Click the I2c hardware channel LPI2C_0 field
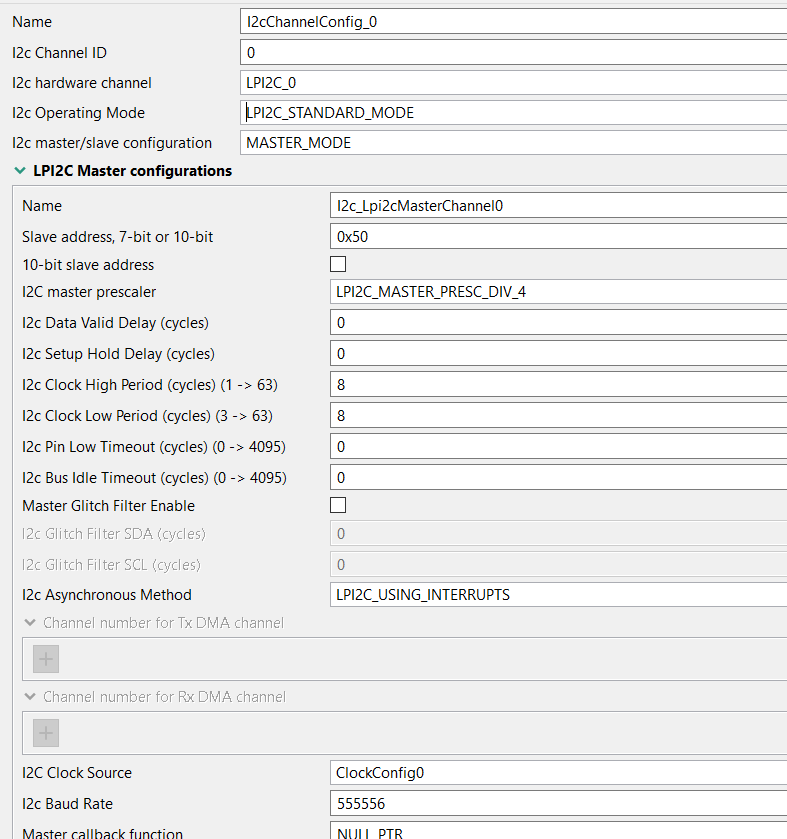787x839 pixels. pyautogui.click(x=500, y=83)
